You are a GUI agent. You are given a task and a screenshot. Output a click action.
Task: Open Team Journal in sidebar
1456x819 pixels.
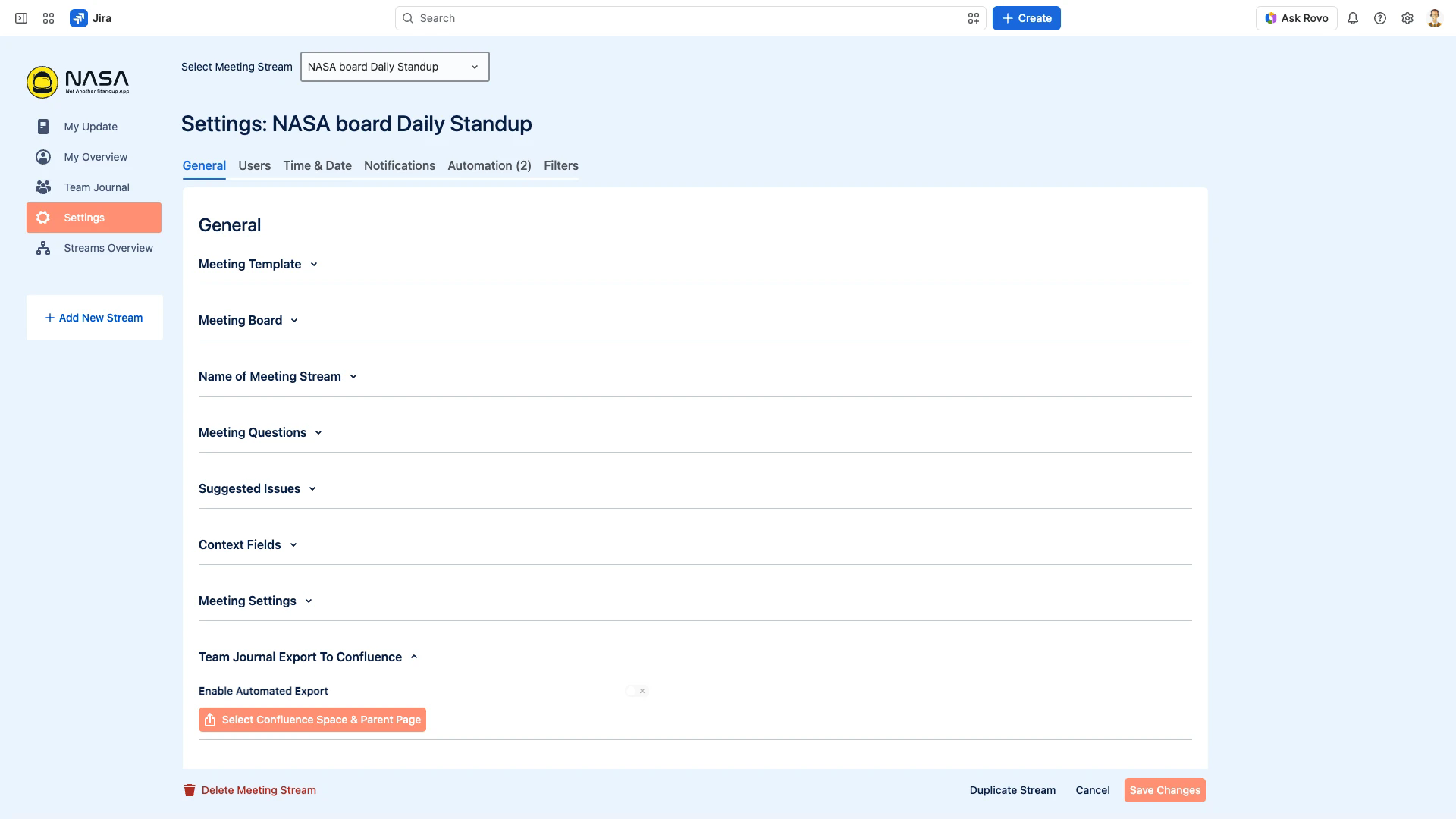(x=94, y=187)
